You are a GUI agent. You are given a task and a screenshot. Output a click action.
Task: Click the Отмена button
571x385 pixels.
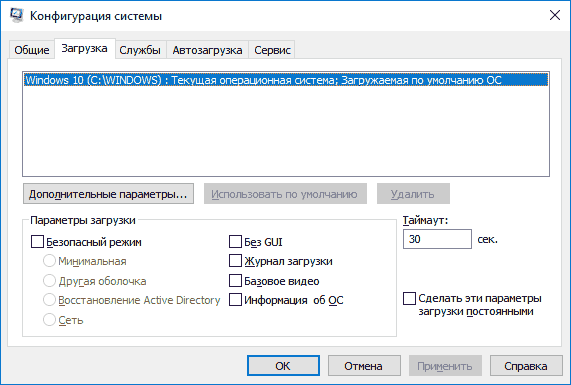(364, 366)
